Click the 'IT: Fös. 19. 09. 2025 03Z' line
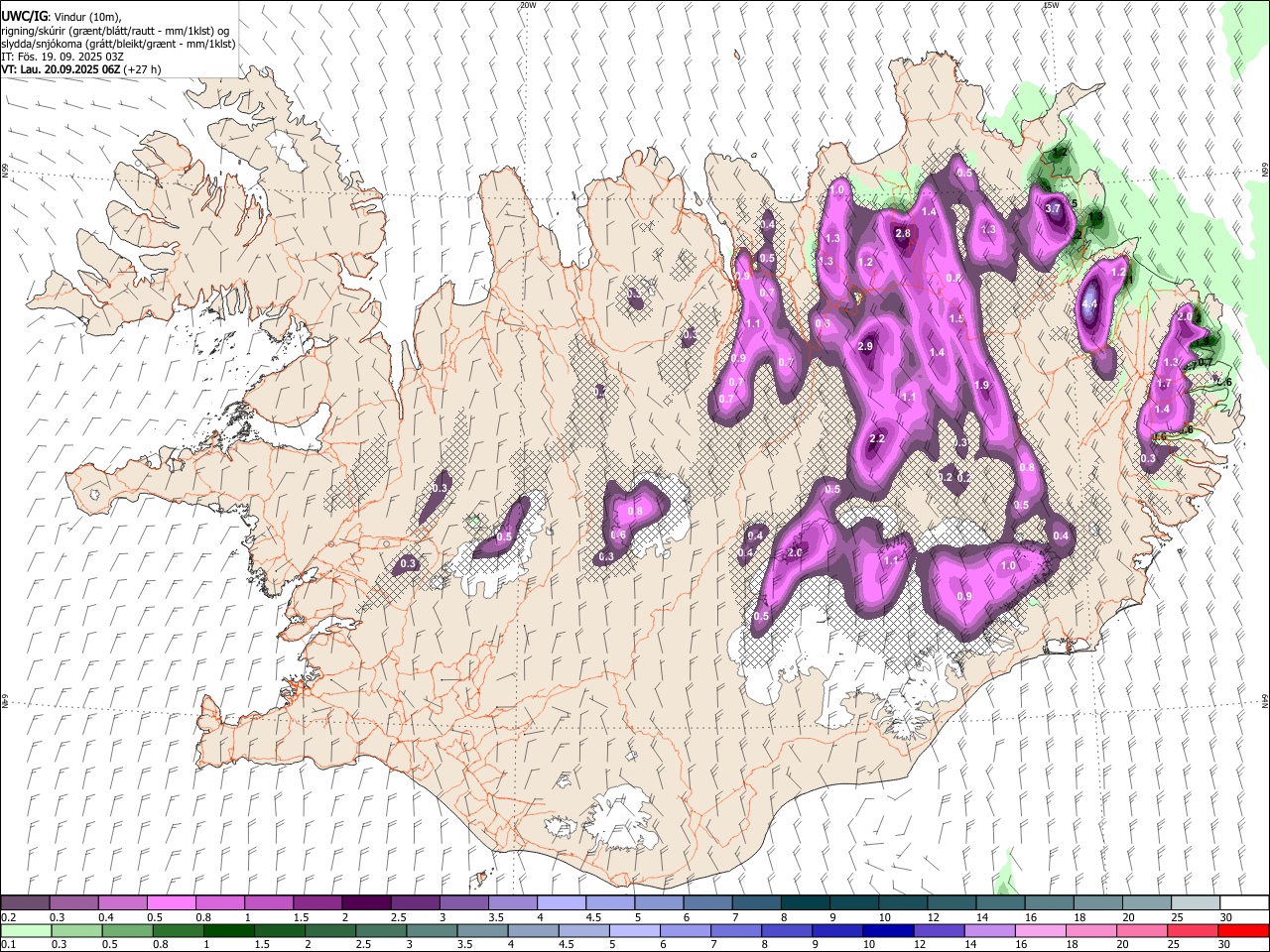Screen dimensions: 1270x952 [63, 57]
